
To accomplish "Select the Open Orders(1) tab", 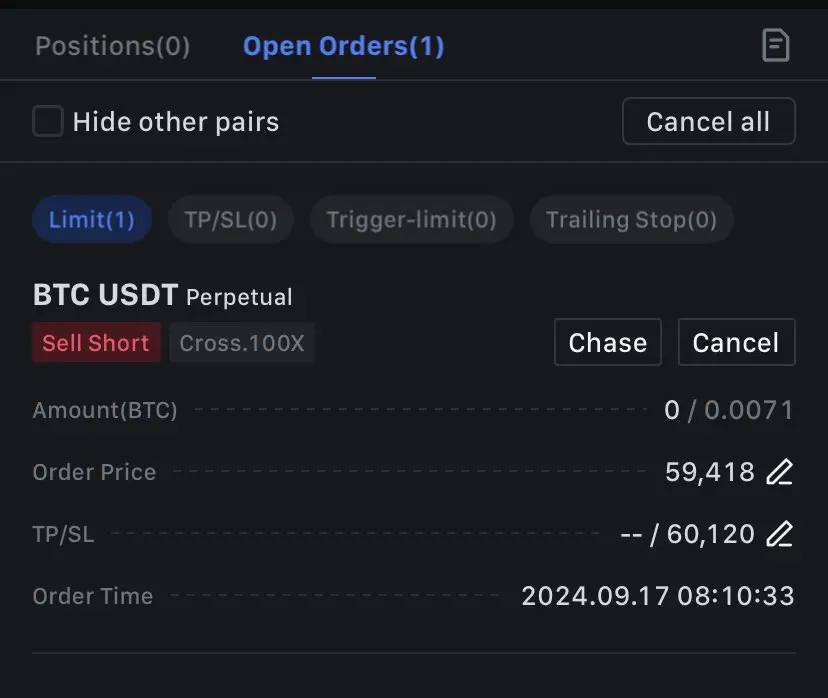I will click(x=344, y=46).
